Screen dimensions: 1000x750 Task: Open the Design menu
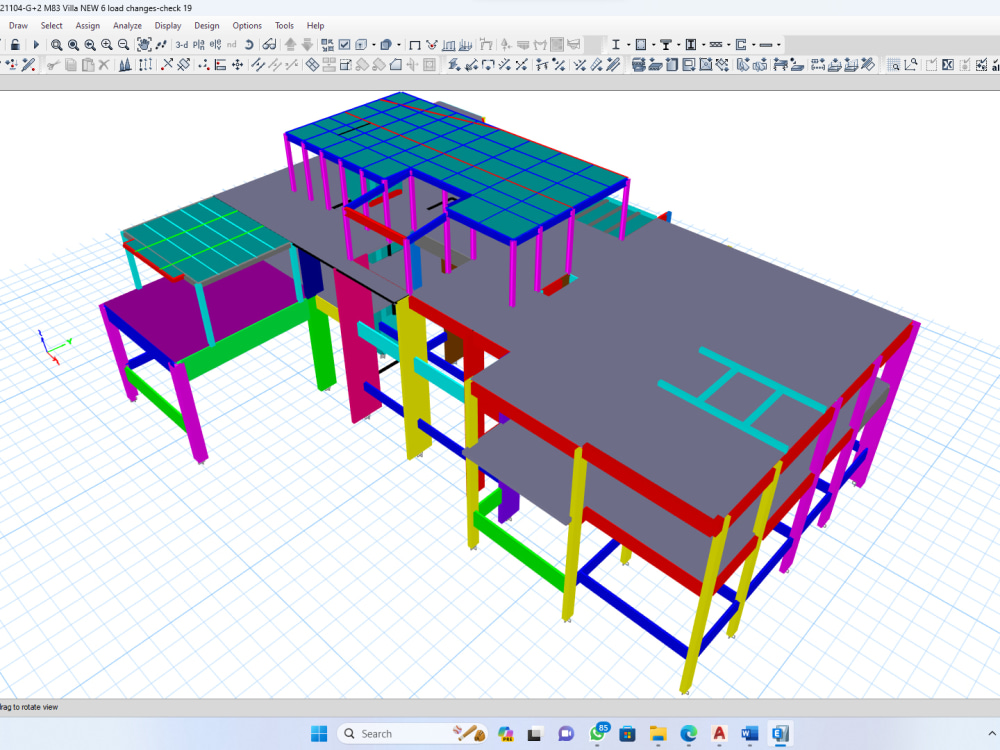click(x=207, y=25)
